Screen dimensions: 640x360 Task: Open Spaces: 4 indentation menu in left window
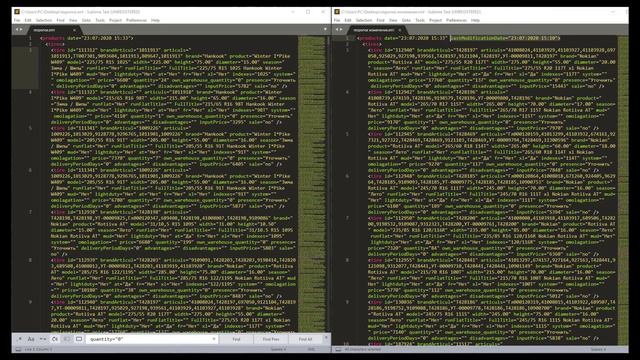[x=278, y=349]
